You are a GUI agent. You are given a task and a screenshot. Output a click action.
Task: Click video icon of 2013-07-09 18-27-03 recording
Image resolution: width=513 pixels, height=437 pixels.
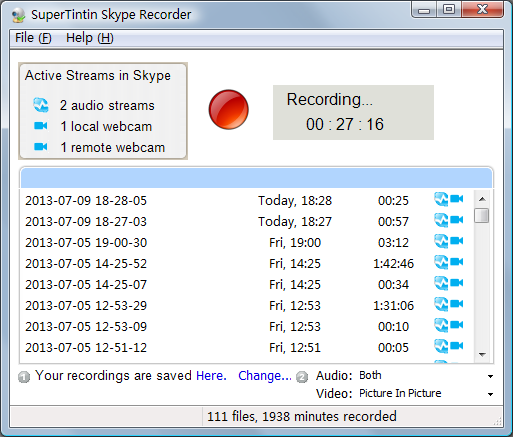[x=457, y=220]
